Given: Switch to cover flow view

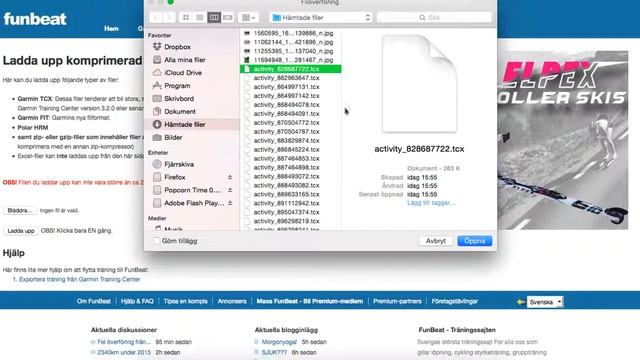Looking at the screenshot, I should pos(227,18).
